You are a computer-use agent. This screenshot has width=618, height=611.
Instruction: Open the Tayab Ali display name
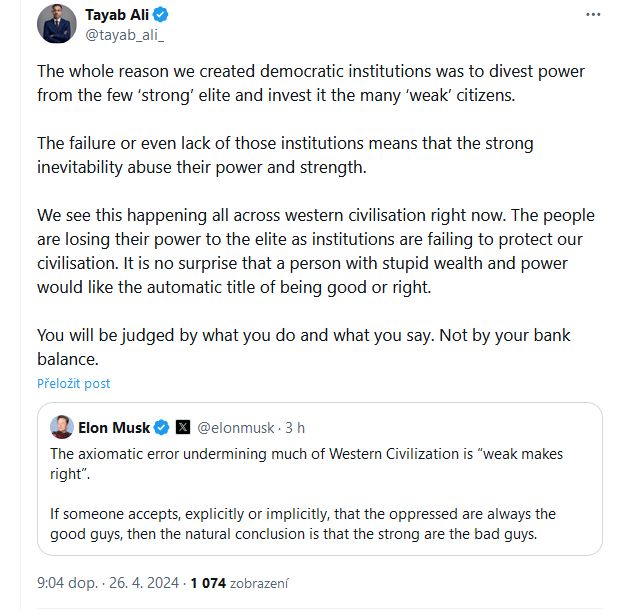[117, 15]
